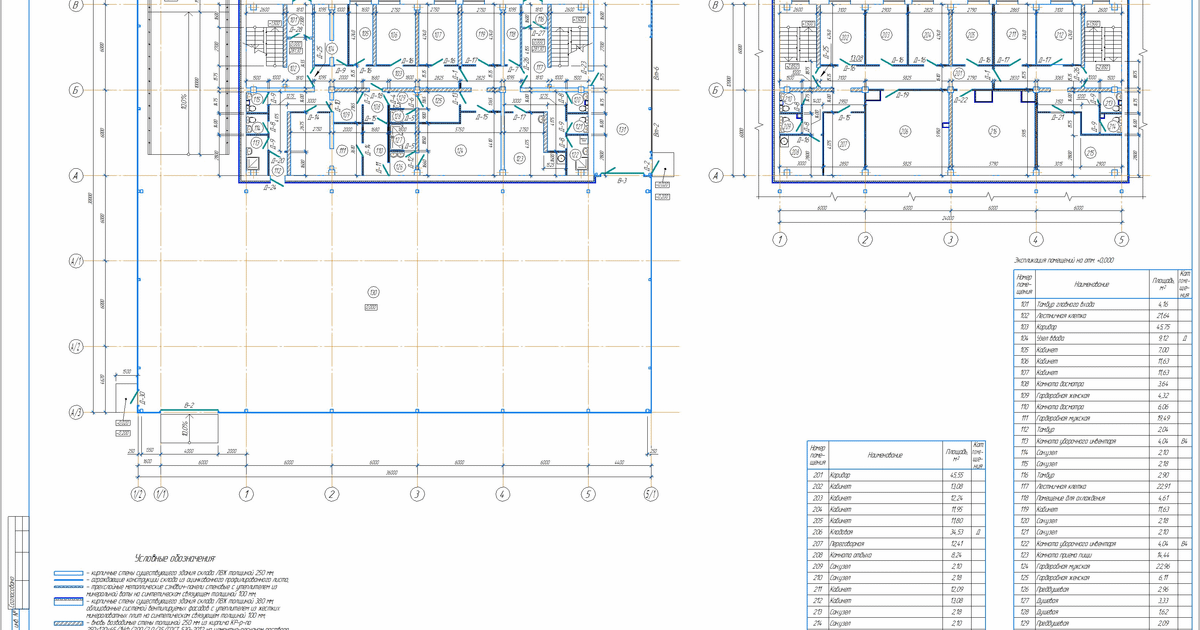This screenshot has height=630, width=1200.
Task: Click axis letter 'Б' left of left plan
Action: click(75, 90)
